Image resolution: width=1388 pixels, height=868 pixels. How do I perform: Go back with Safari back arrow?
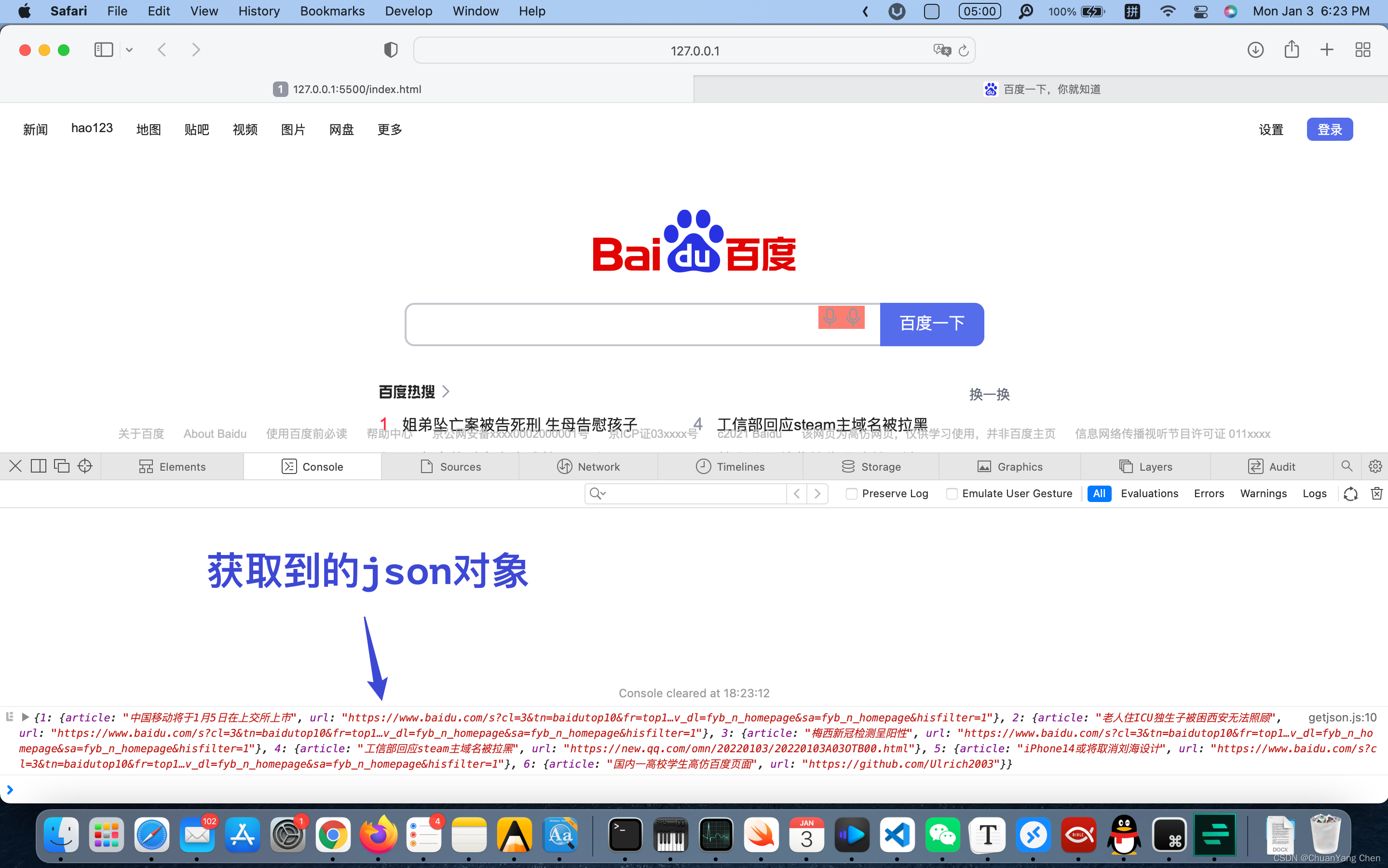point(162,50)
